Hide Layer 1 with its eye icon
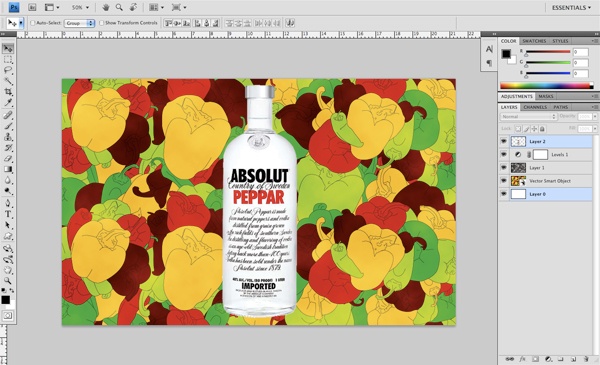Viewport: 600px width, 365px height. [504, 168]
